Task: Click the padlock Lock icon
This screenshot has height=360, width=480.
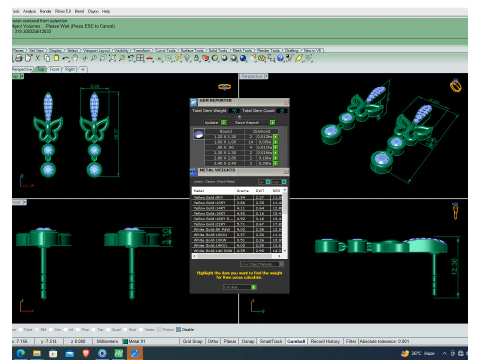Action: (197, 58)
